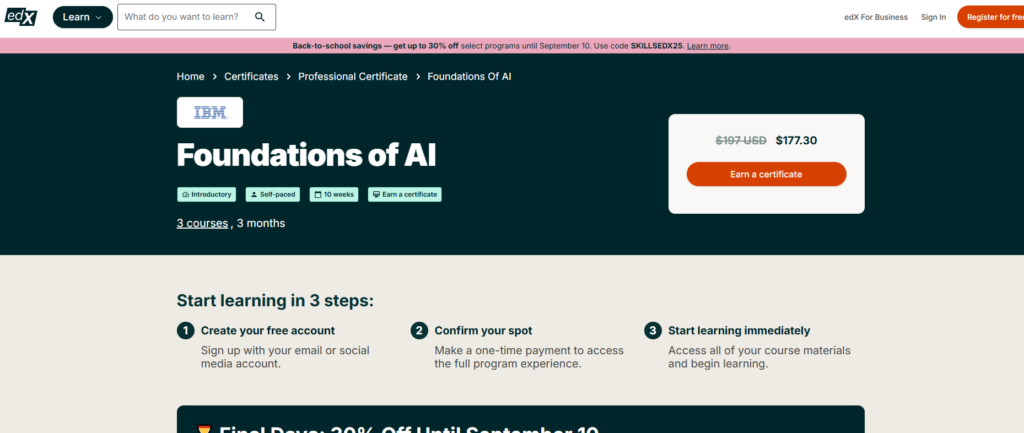Viewport: 1024px width, 433px height.
Task: Open Certificates breadcrumb
Action: click(251, 76)
